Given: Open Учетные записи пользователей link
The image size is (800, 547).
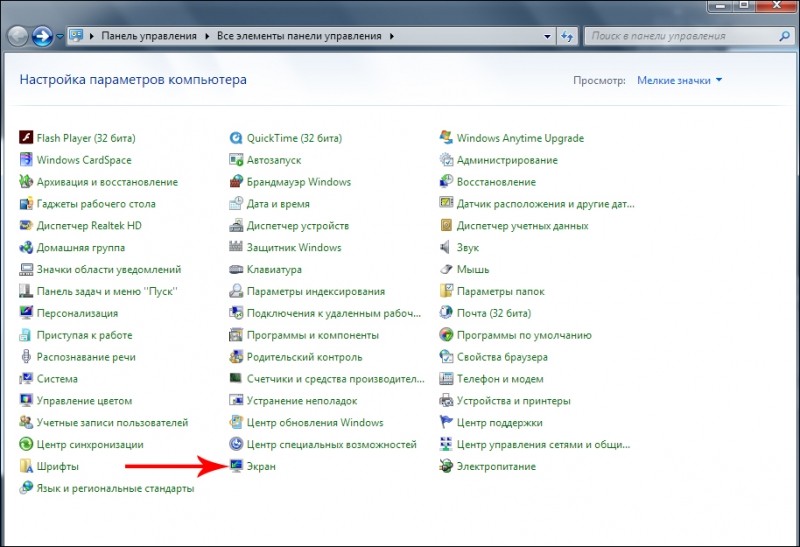Looking at the screenshot, I should click(112, 422).
